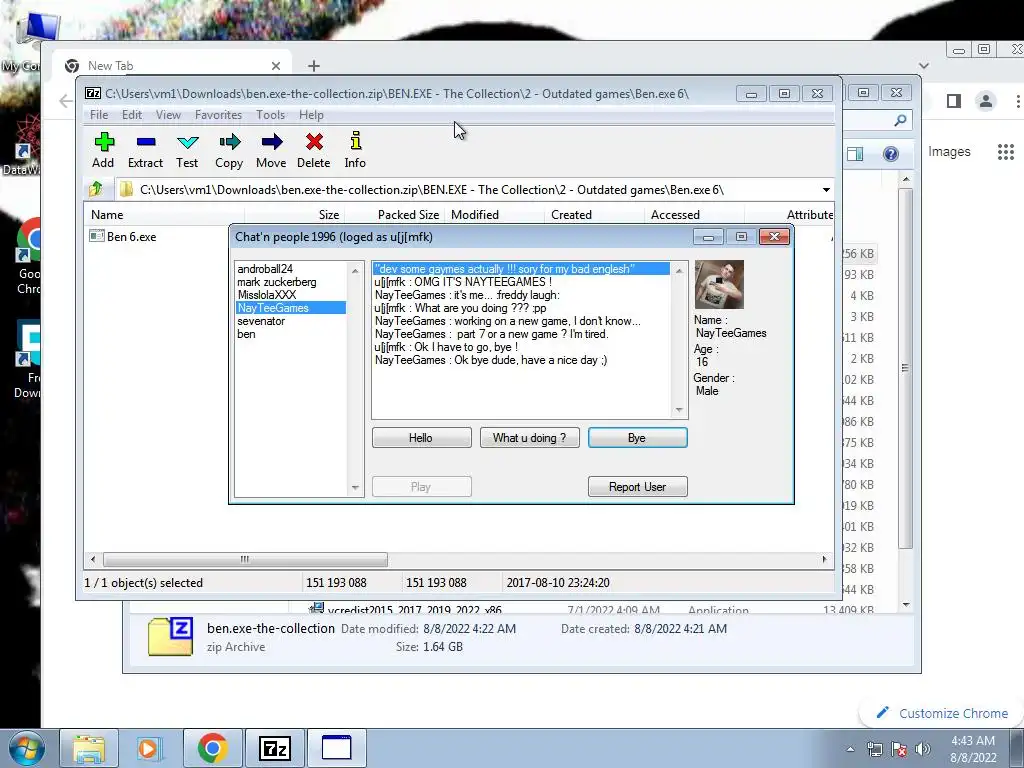The height and width of the screenshot is (768, 1024).
Task: Open File Explorer from the taskbar
Action: [x=89, y=748]
